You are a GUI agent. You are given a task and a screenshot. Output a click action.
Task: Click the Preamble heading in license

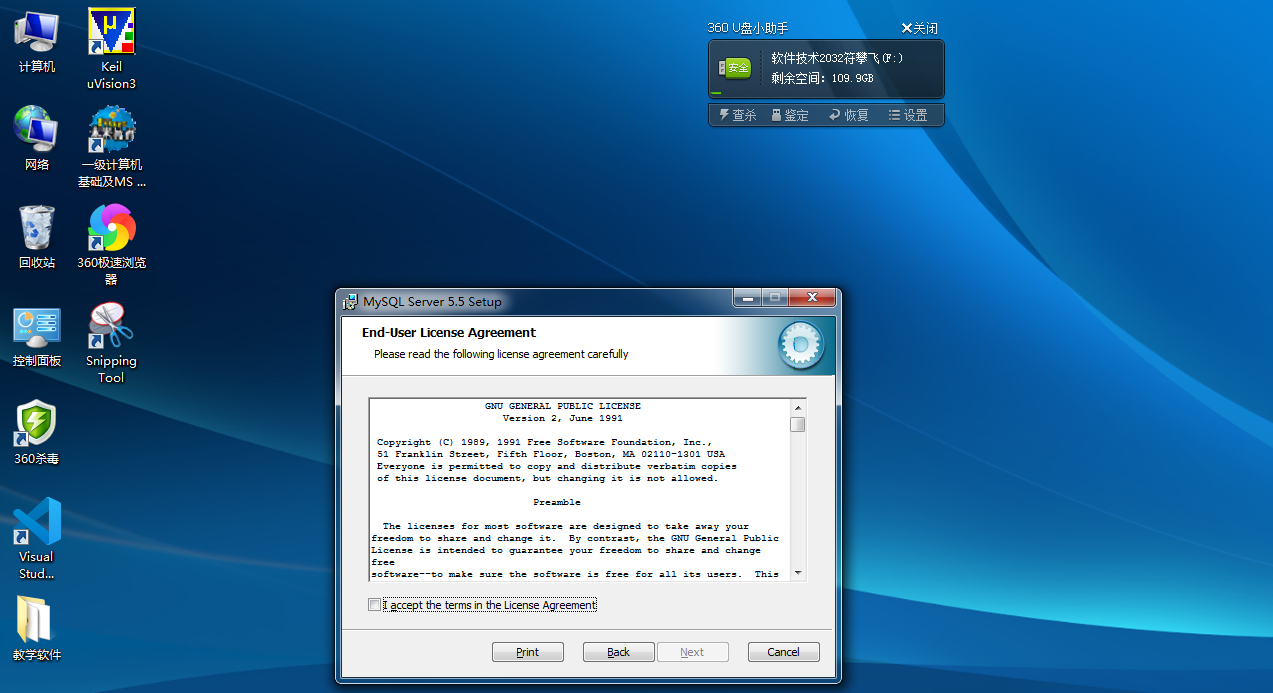click(557, 502)
